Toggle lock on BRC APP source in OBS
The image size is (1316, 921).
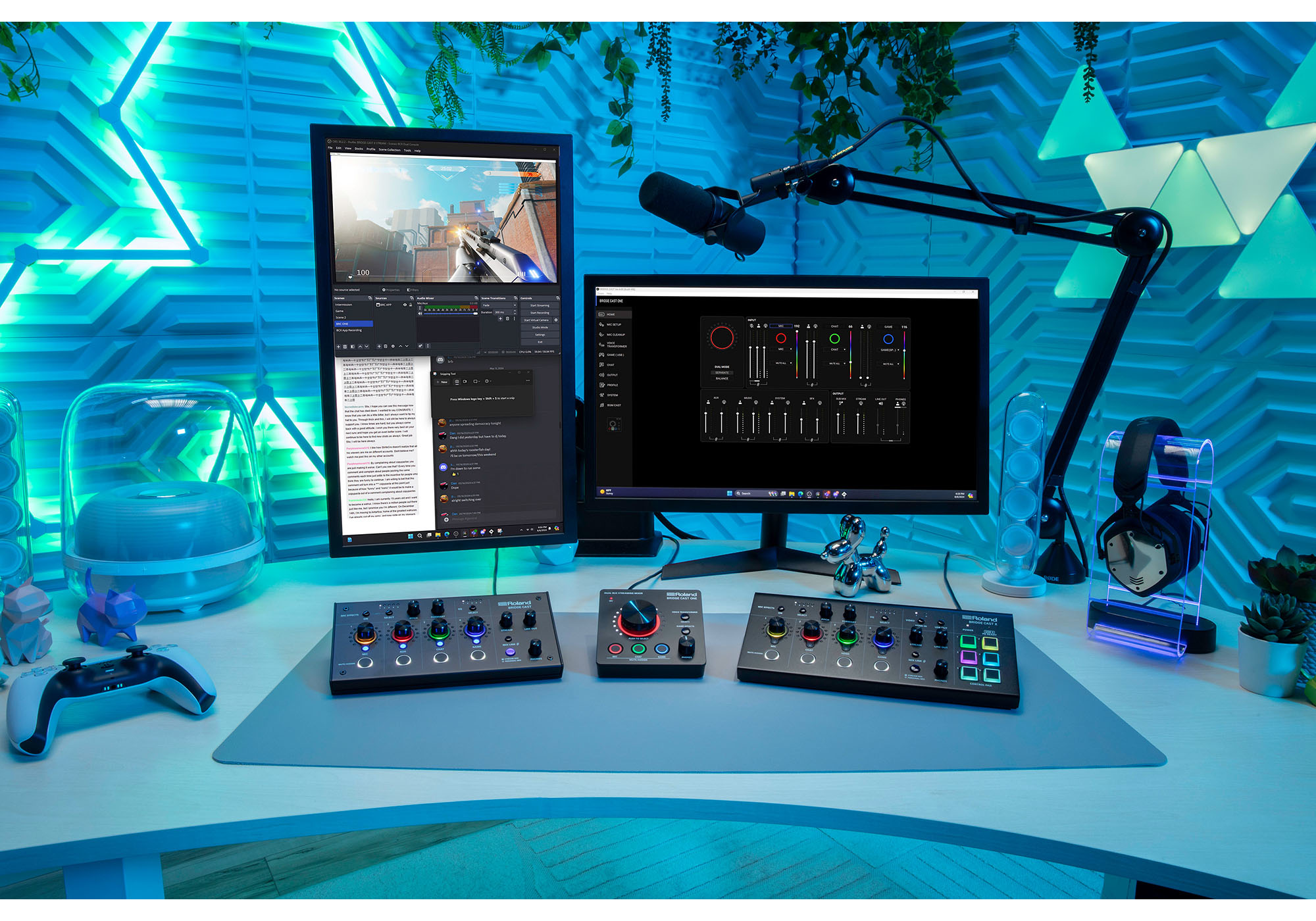[x=411, y=305]
